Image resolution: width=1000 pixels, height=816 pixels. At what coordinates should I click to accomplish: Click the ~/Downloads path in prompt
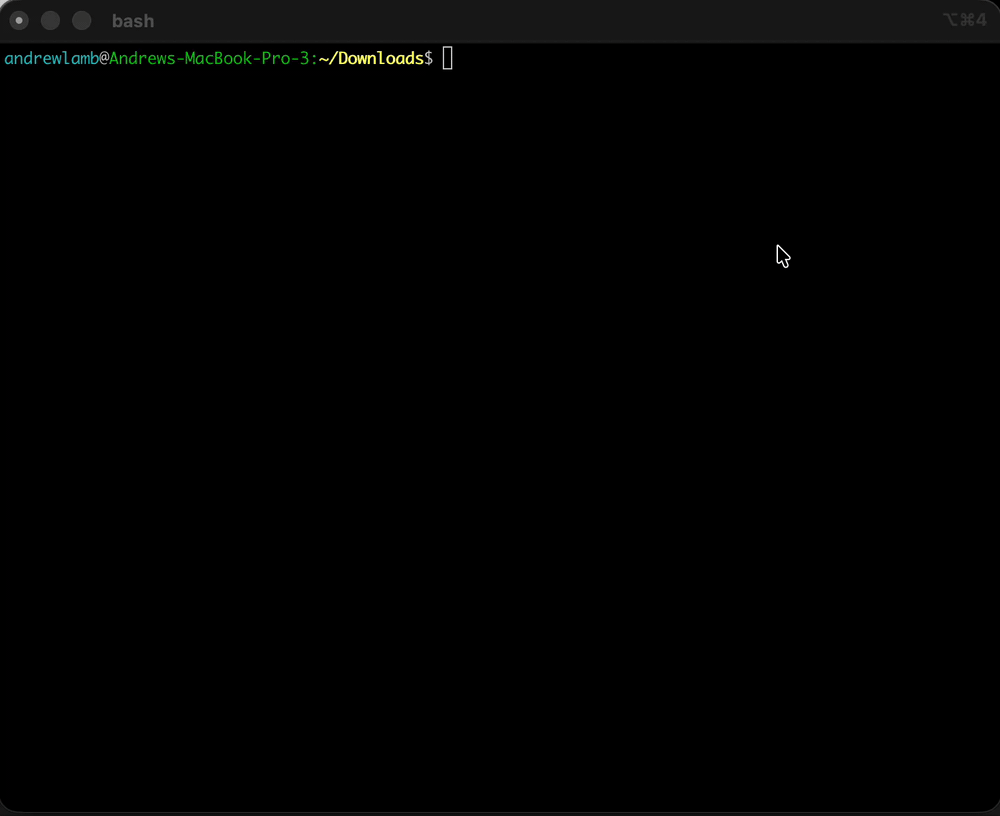(371, 59)
